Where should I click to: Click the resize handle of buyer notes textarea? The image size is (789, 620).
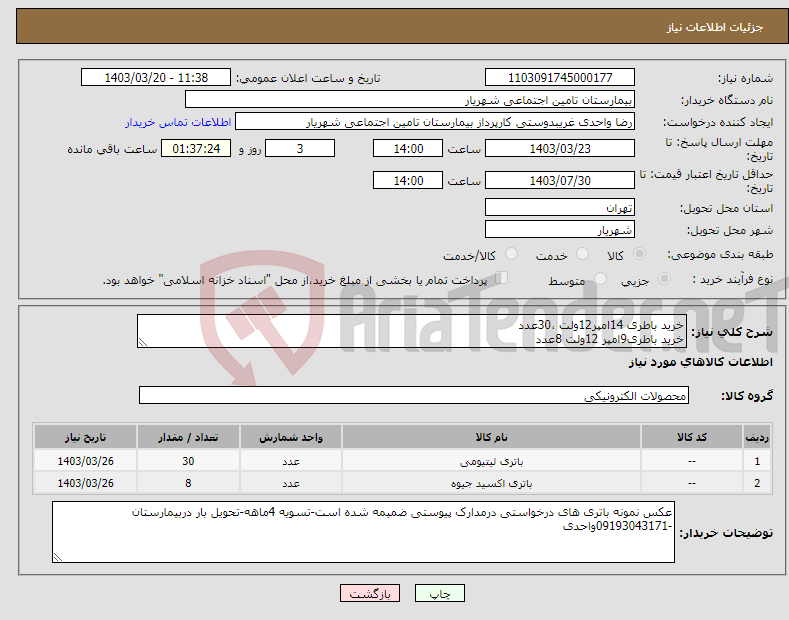pos(58,558)
